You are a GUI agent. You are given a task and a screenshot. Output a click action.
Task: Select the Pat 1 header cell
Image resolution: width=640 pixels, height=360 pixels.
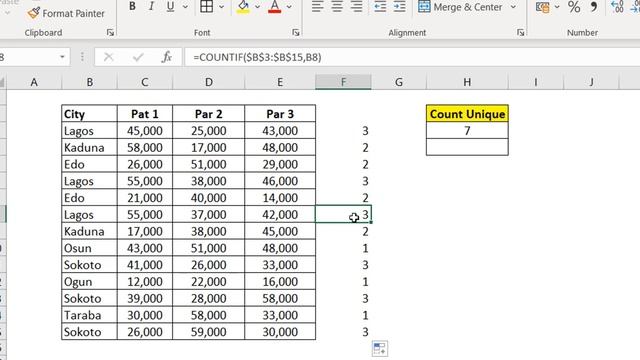(x=145, y=114)
